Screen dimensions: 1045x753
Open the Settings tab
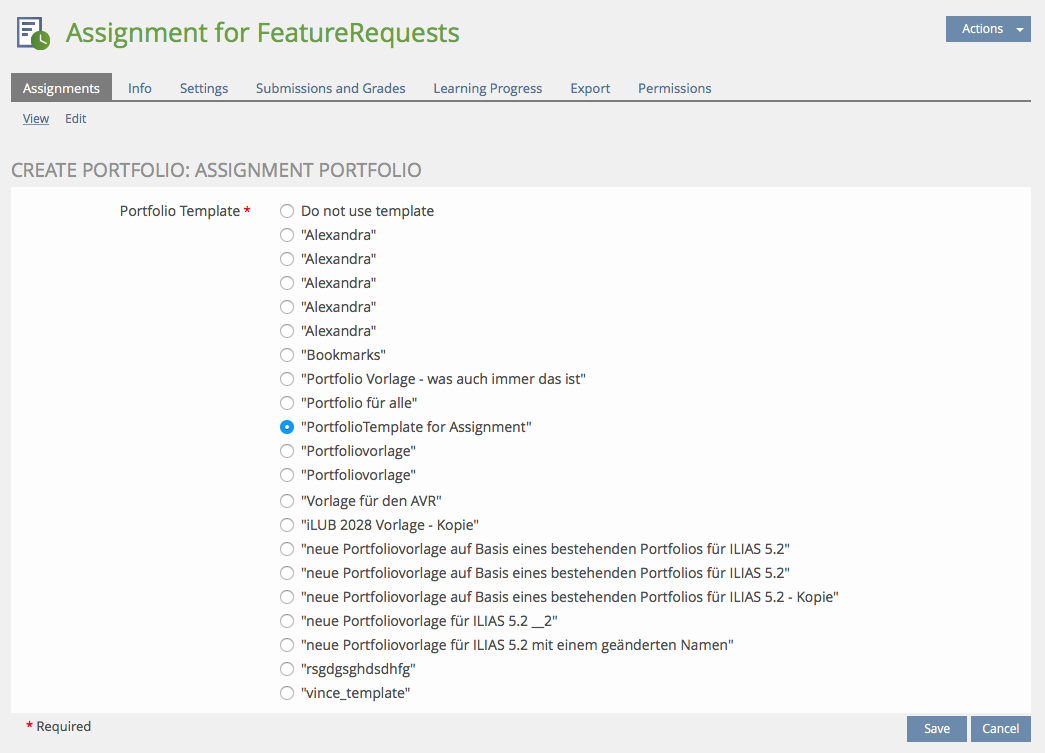pos(204,88)
